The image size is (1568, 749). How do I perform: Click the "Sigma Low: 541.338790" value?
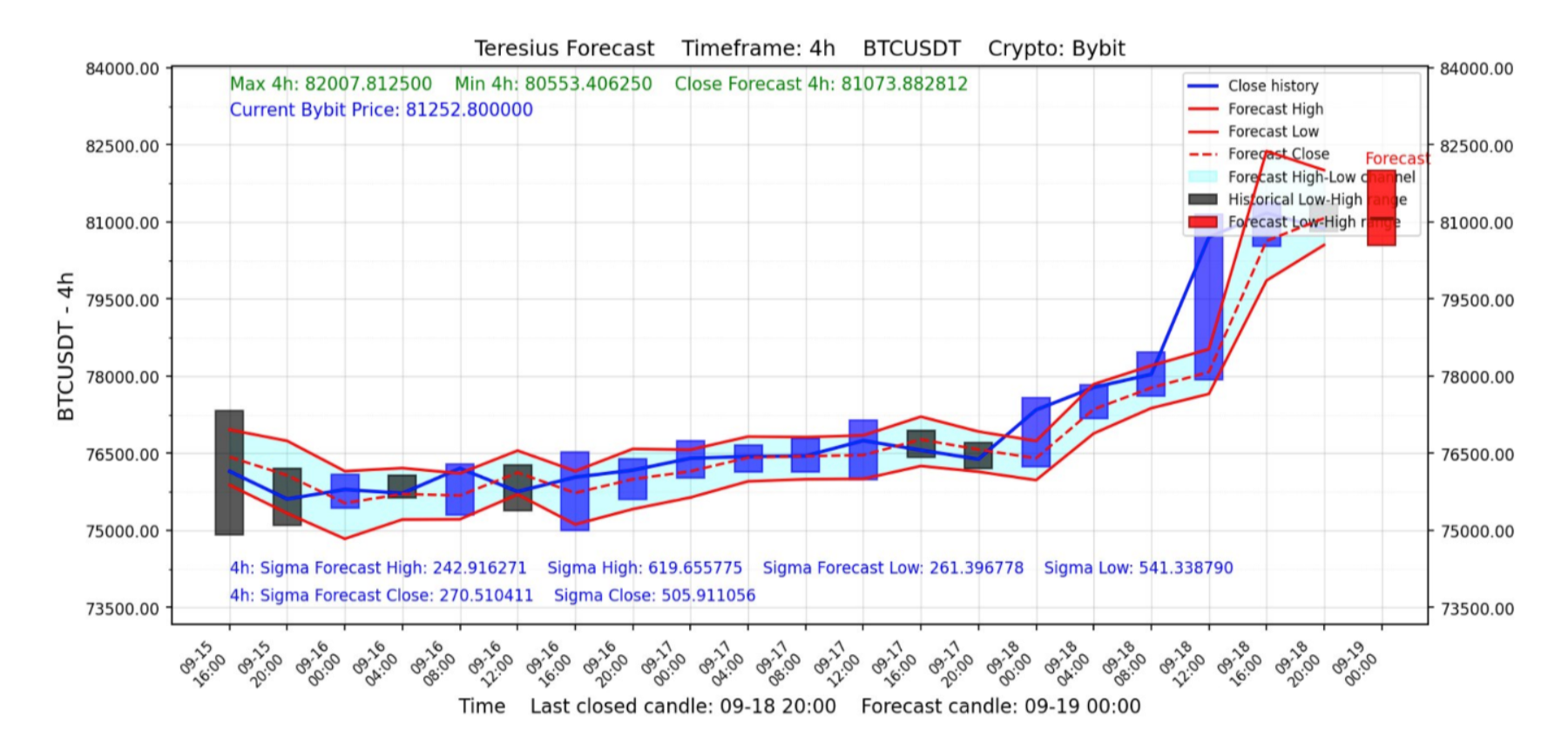coord(1139,568)
